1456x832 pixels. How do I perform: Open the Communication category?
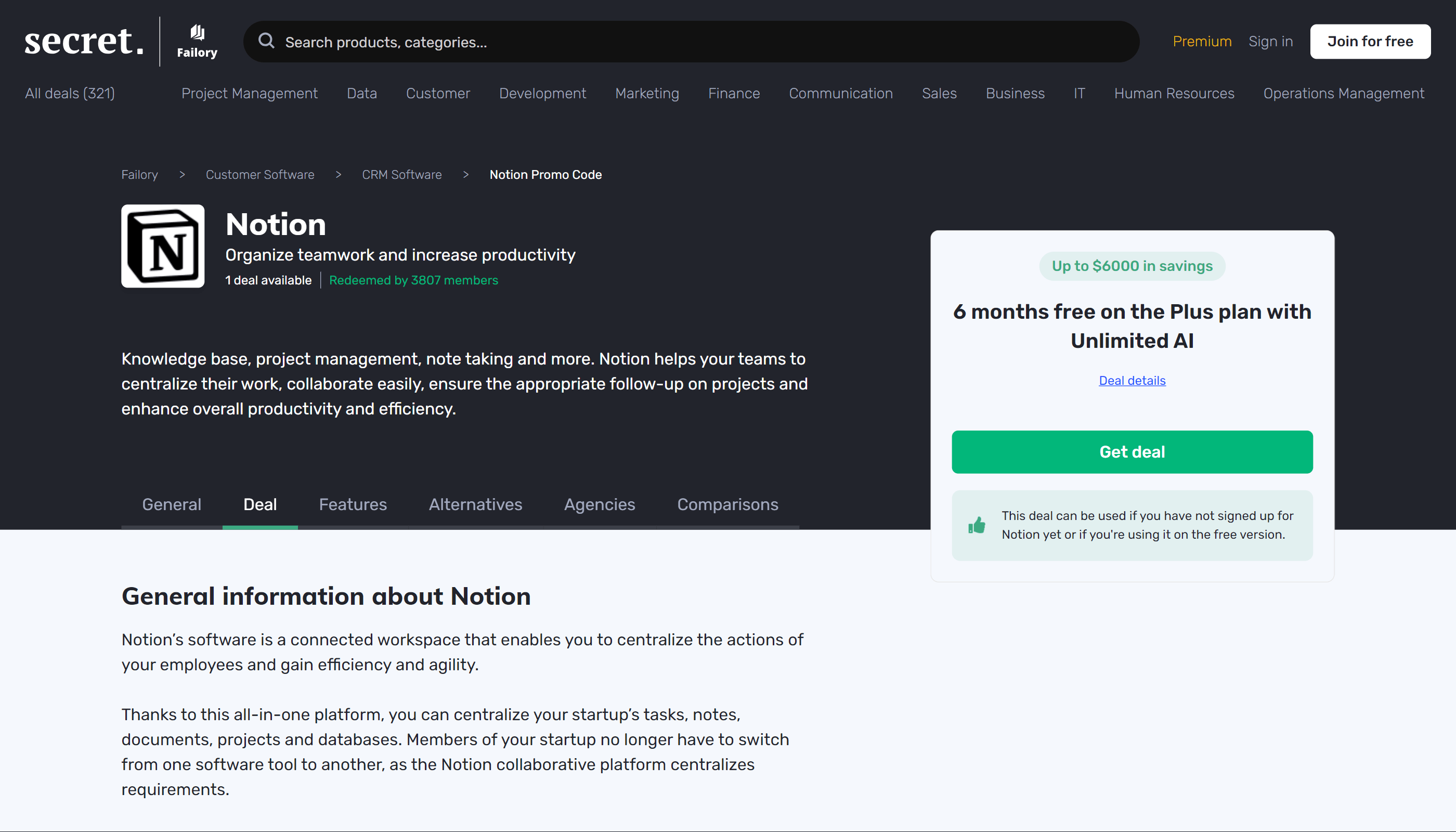point(840,93)
